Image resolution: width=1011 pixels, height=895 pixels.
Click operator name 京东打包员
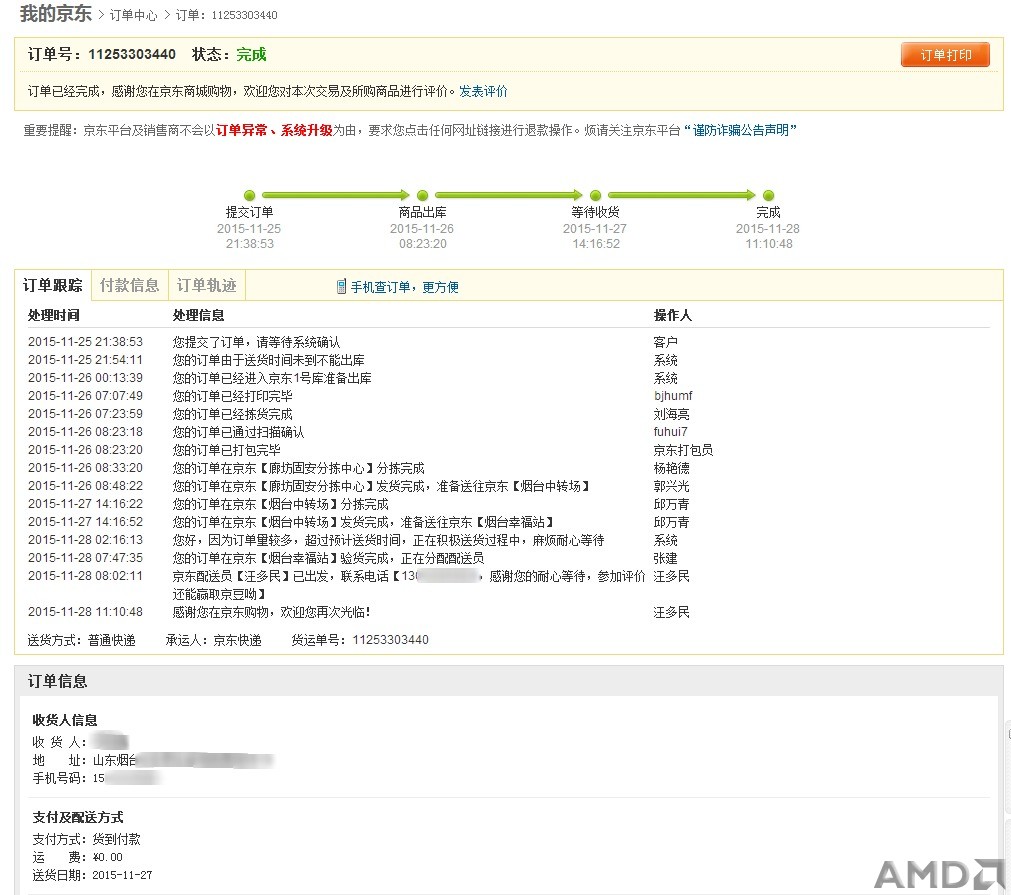pyautogui.click(x=683, y=450)
